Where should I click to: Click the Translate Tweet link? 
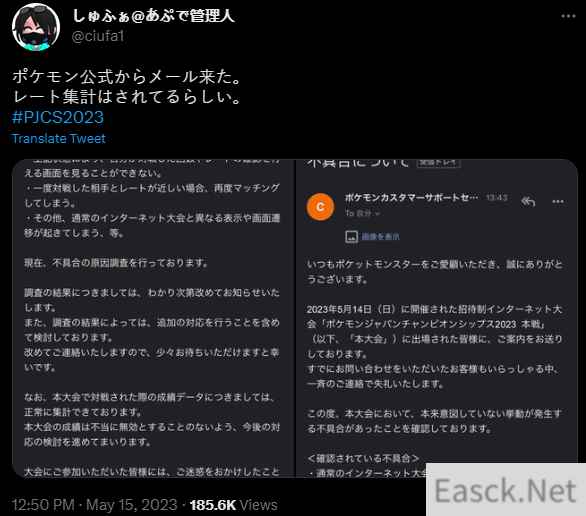coord(59,139)
